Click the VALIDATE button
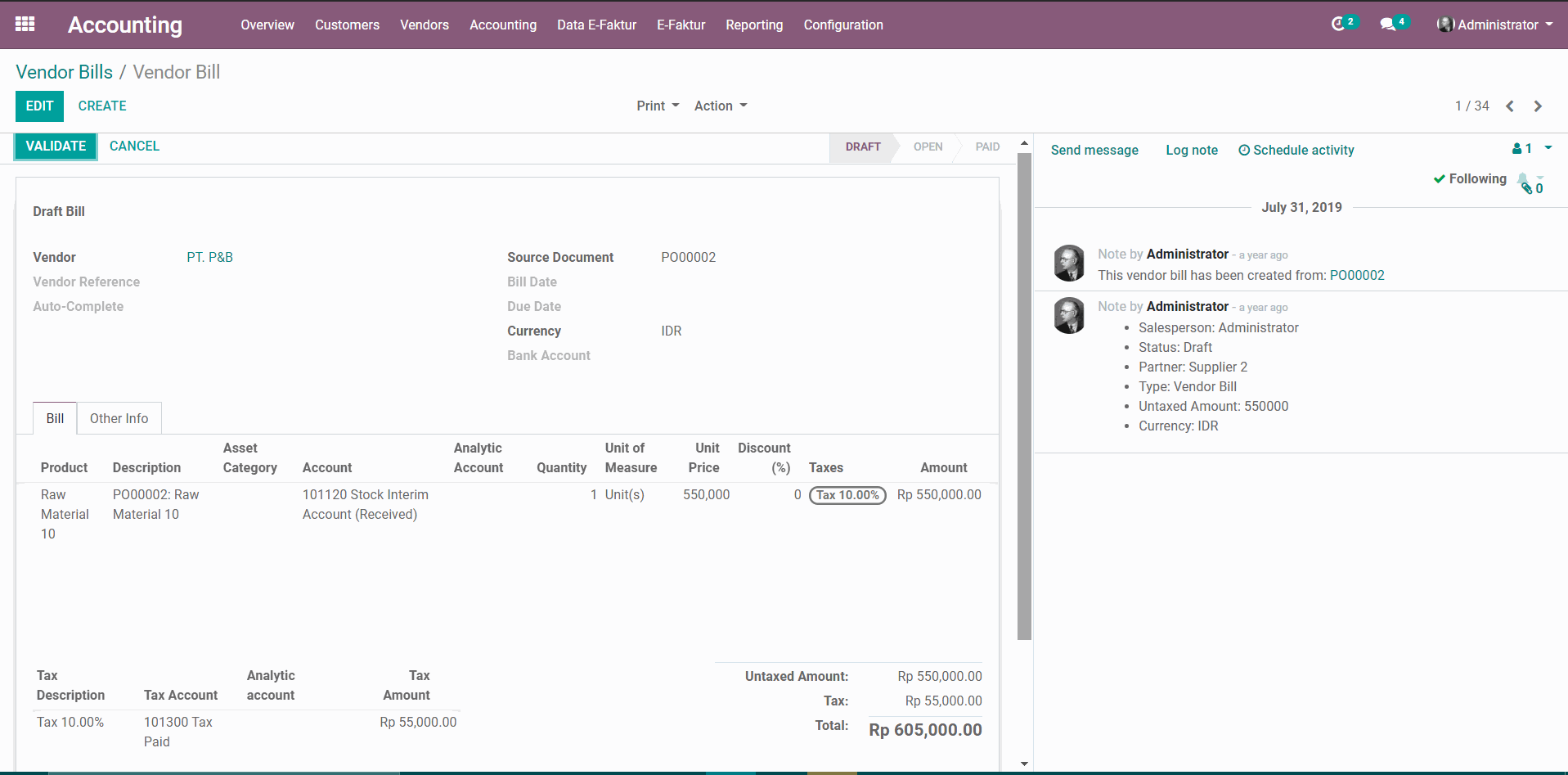Image resolution: width=1568 pixels, height=775 pixels. click(56, 146)
